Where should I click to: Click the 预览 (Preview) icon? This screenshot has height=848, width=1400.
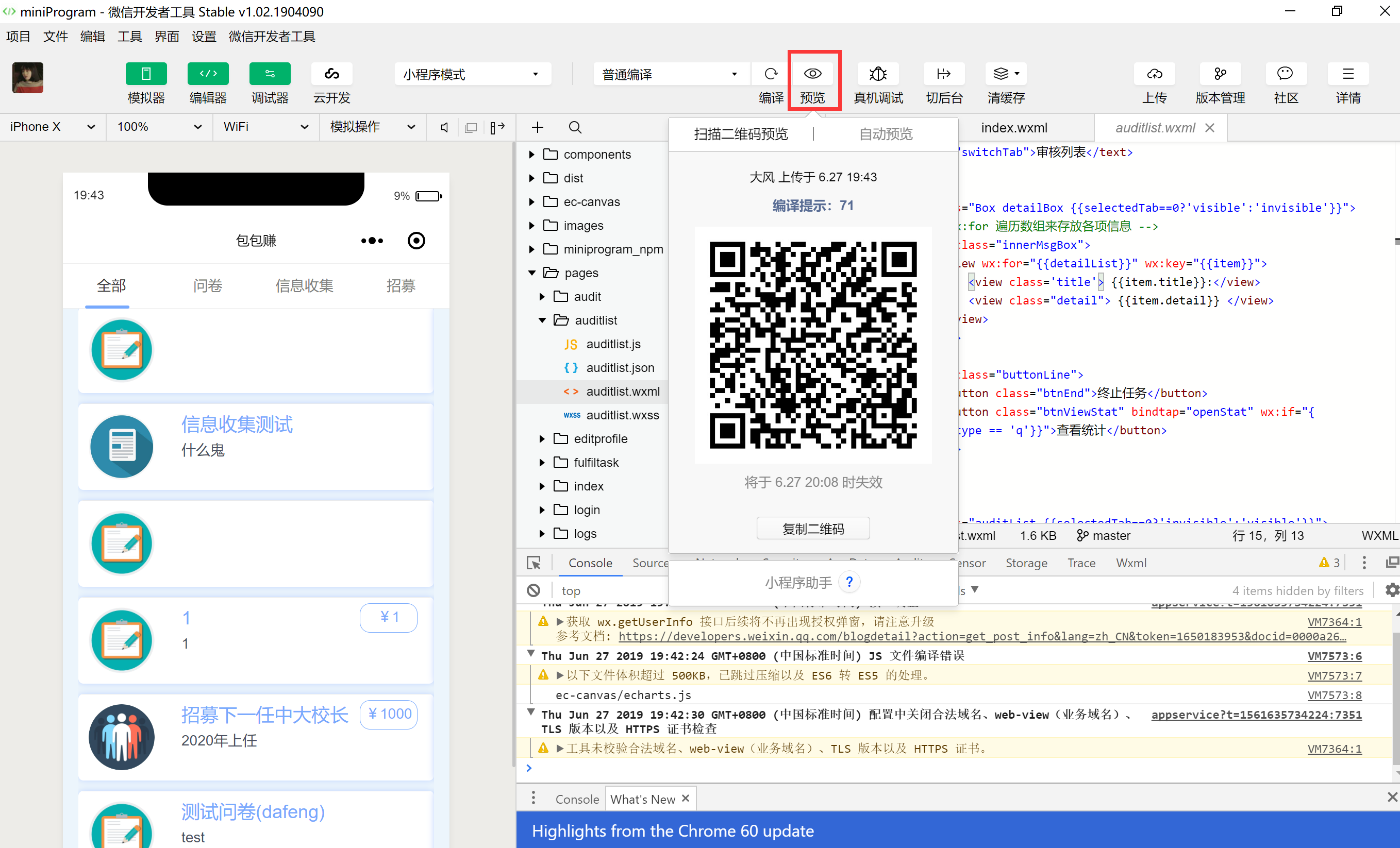(x=815, y=75)
